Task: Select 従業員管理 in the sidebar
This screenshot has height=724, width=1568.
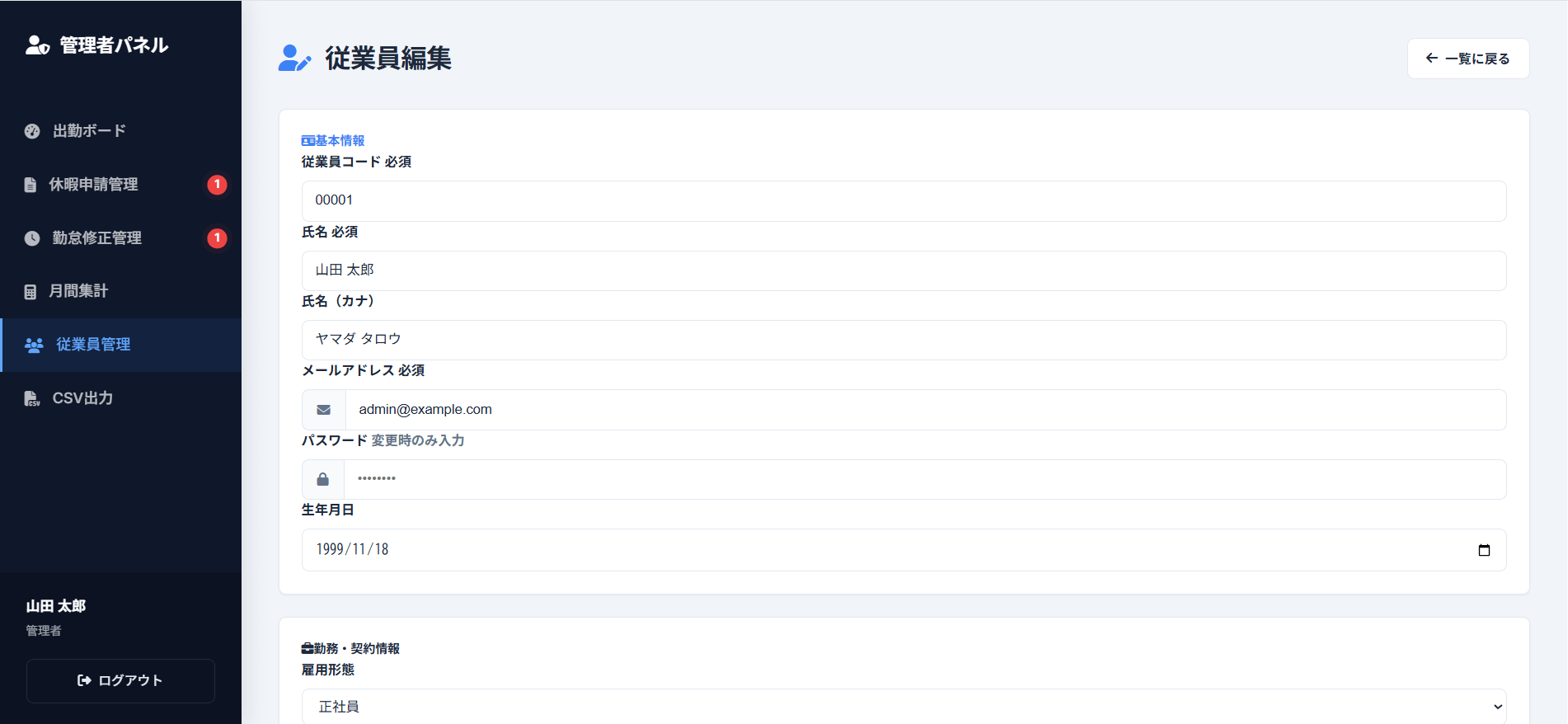Action: click(93, 345)
